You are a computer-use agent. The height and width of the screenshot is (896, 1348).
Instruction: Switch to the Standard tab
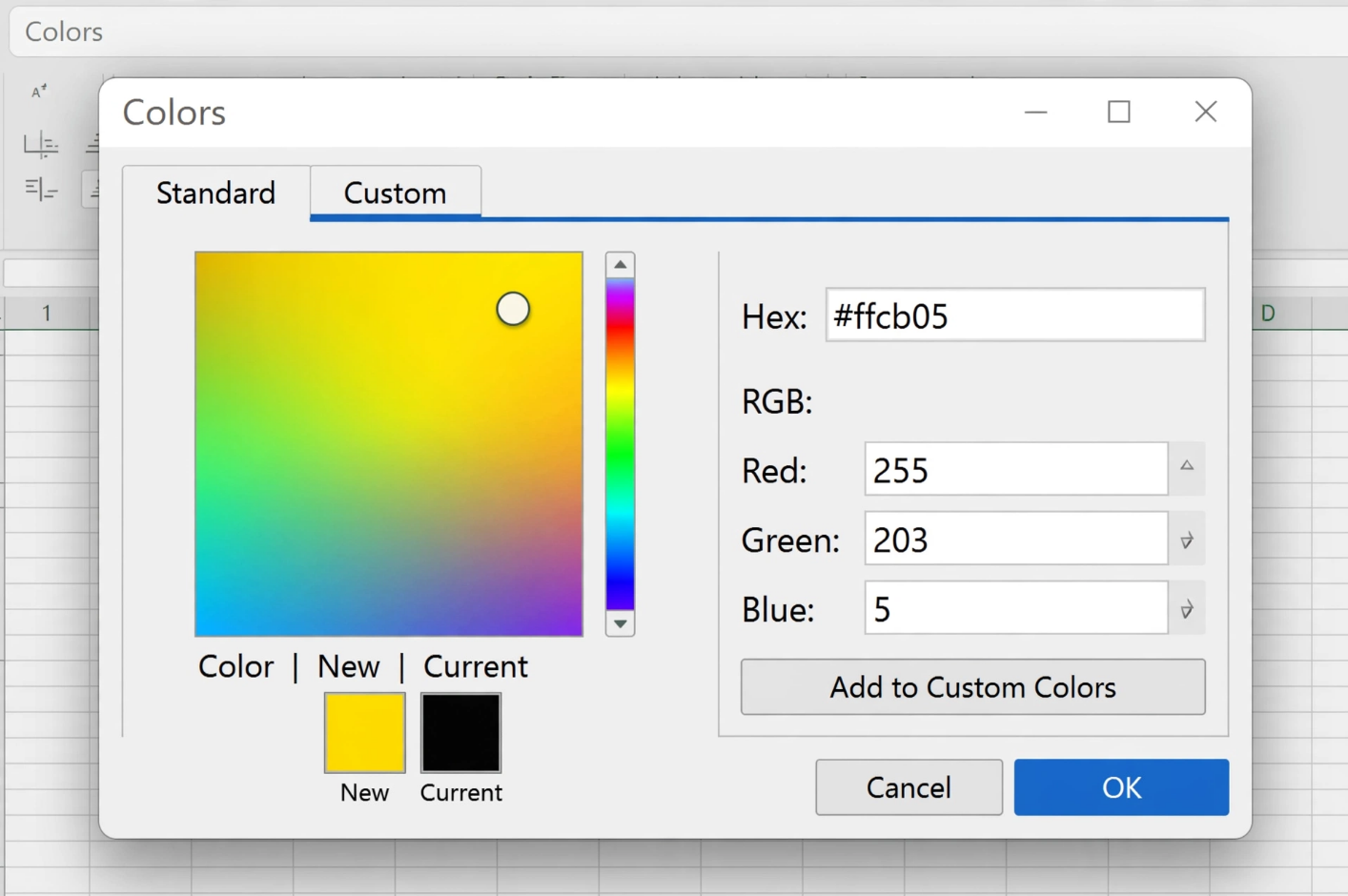click(215, 193)
